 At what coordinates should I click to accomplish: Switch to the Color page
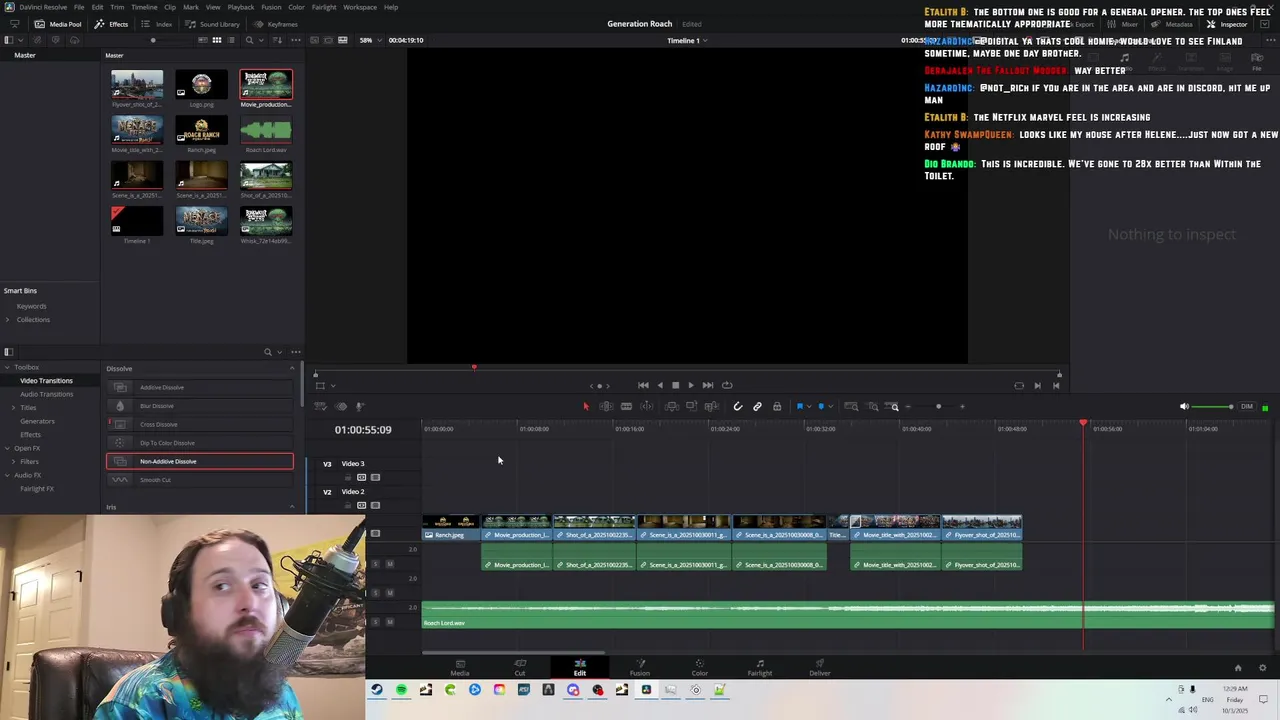point(700,667)
